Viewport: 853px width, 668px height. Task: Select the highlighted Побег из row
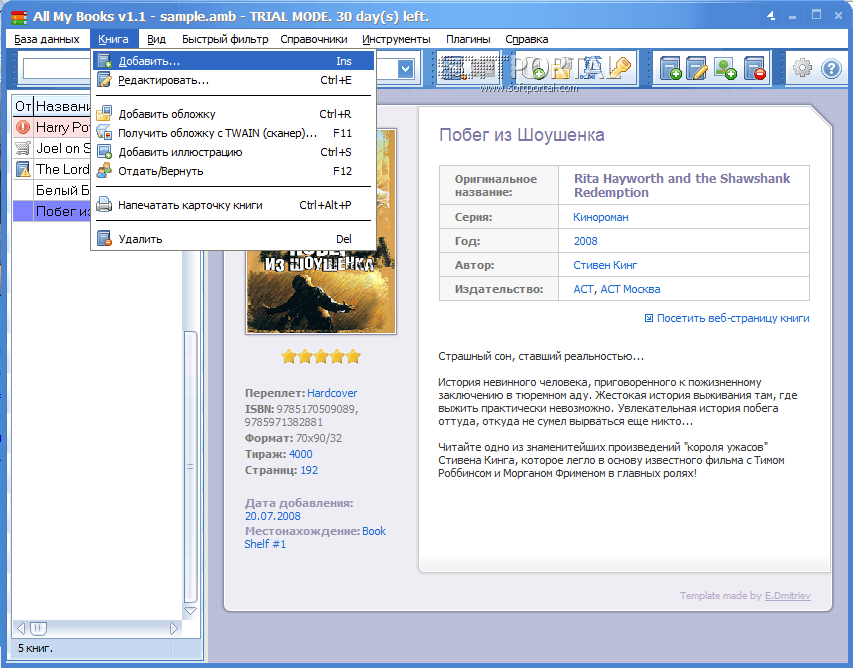click(x=52, y=211)
